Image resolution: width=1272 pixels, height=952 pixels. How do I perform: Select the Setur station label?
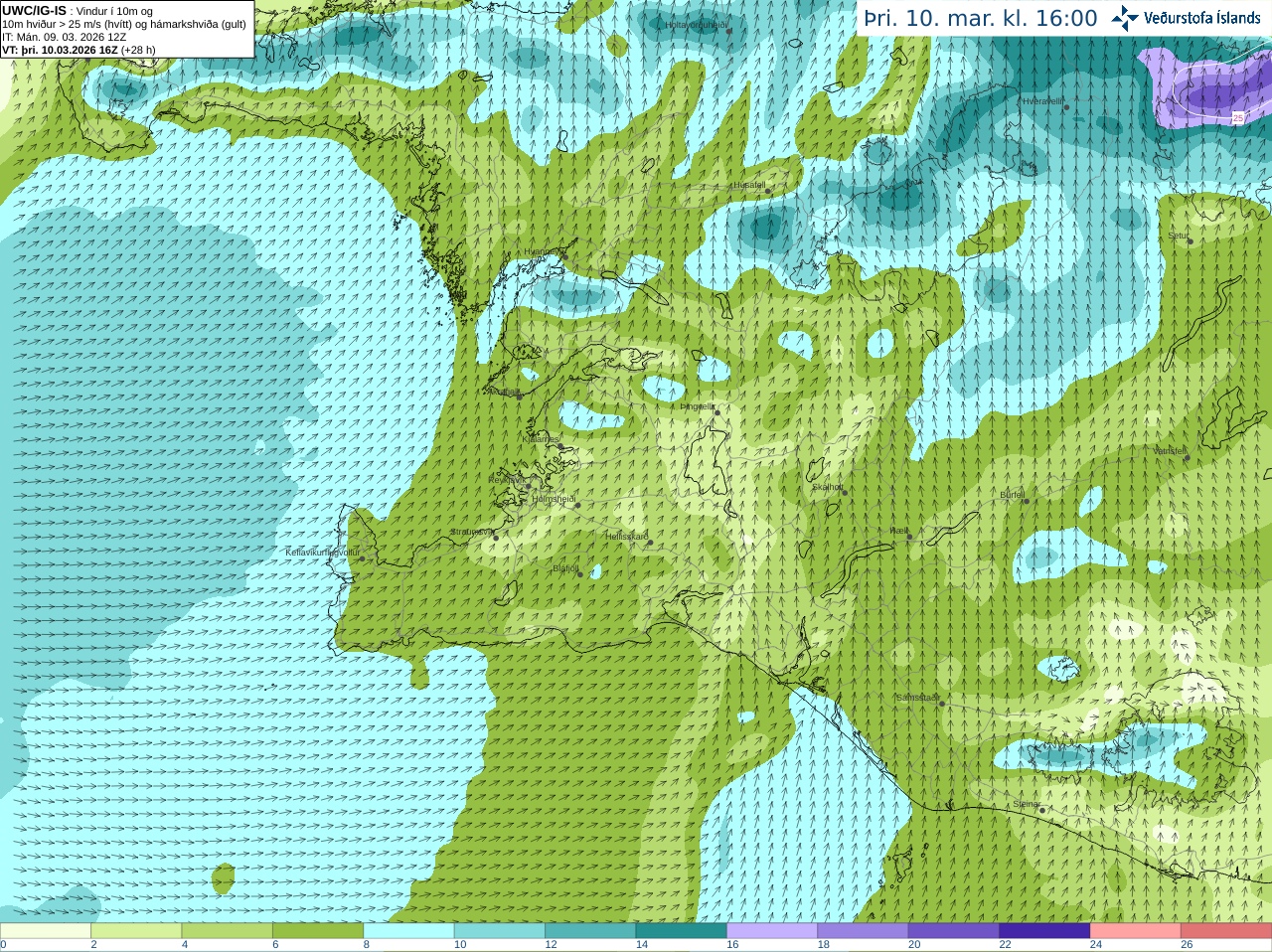pyautogui.click(x=1178, y=237)
